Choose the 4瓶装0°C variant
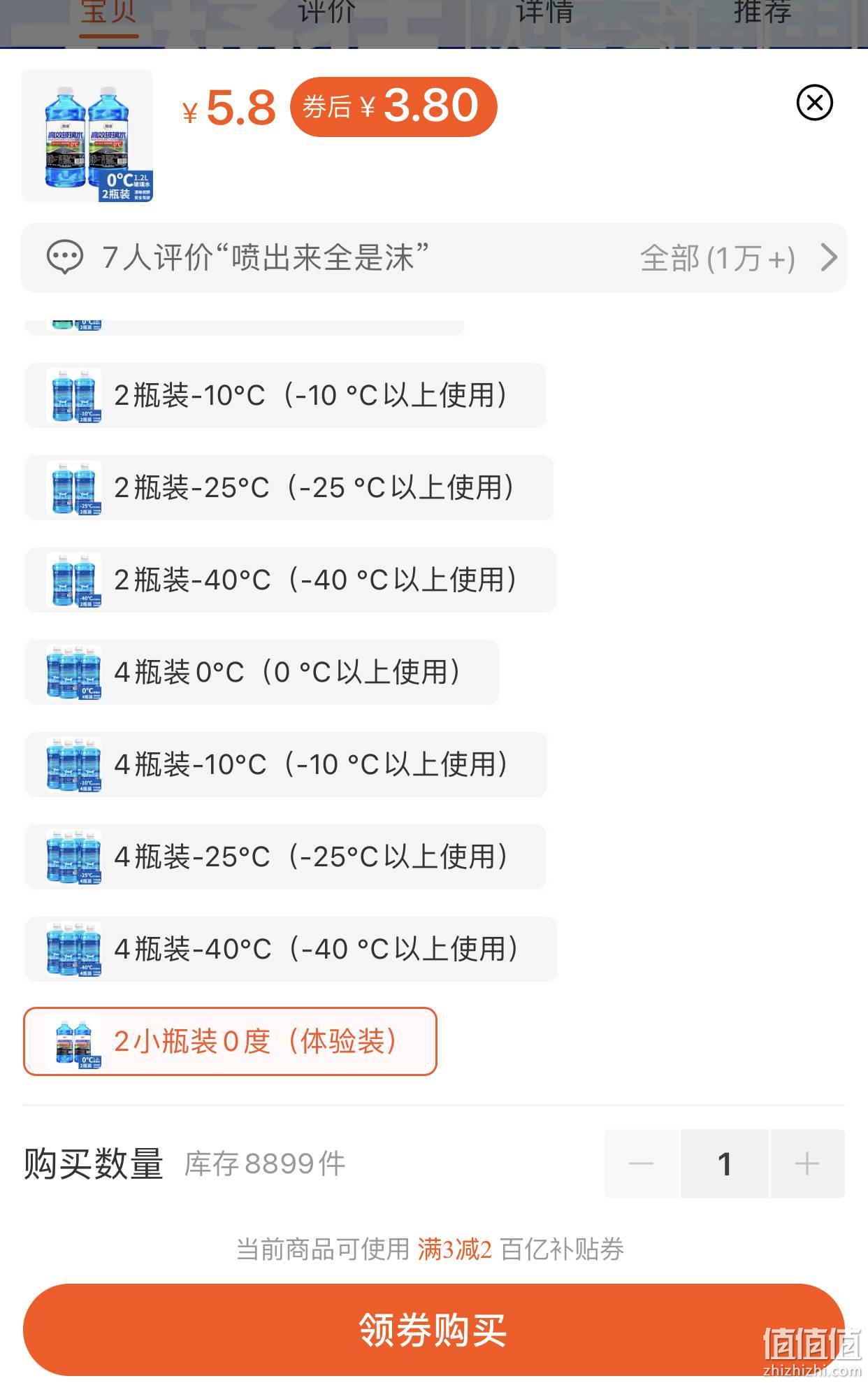Viewport: 868px width, 1383px height. pos(262,672)
